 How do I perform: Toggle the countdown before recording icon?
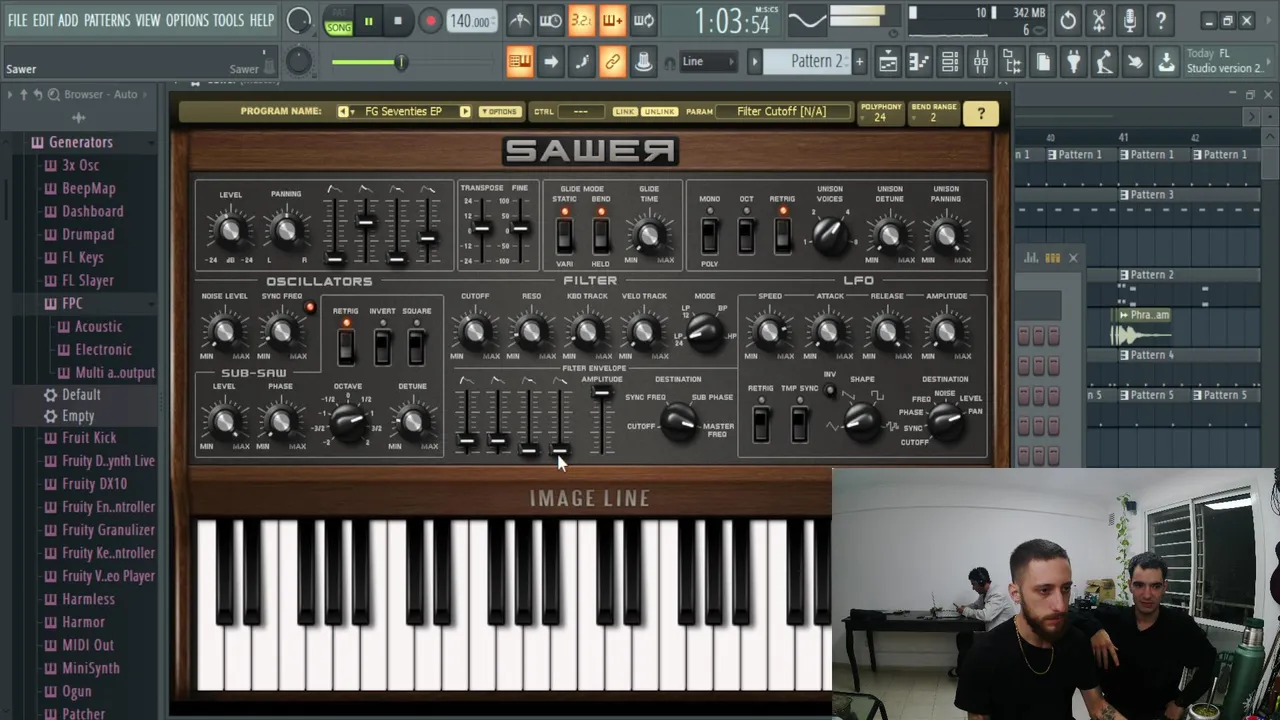(x=582, y=20)
